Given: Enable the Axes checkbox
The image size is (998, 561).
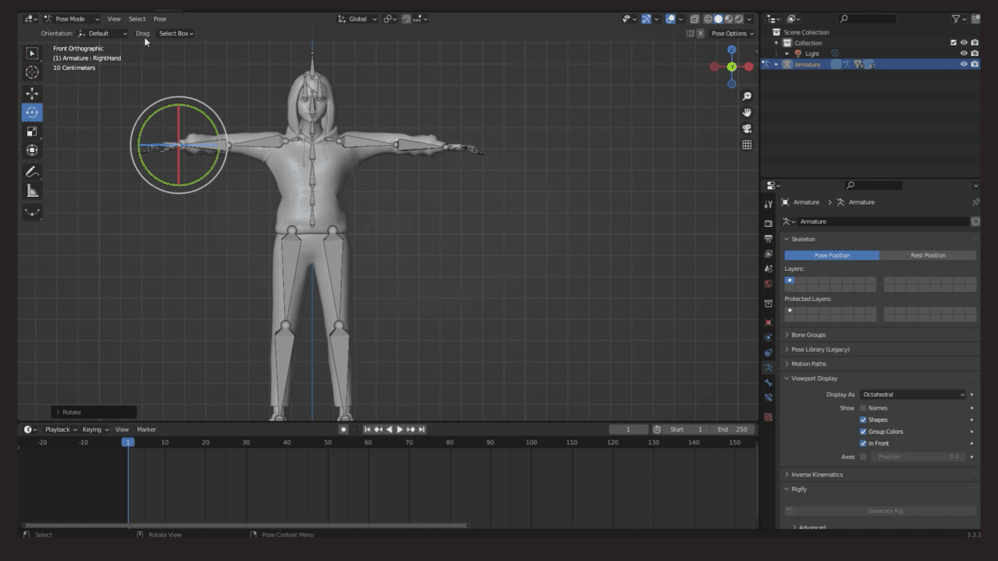Looking at the screenshot, I should tap(863, 457).
